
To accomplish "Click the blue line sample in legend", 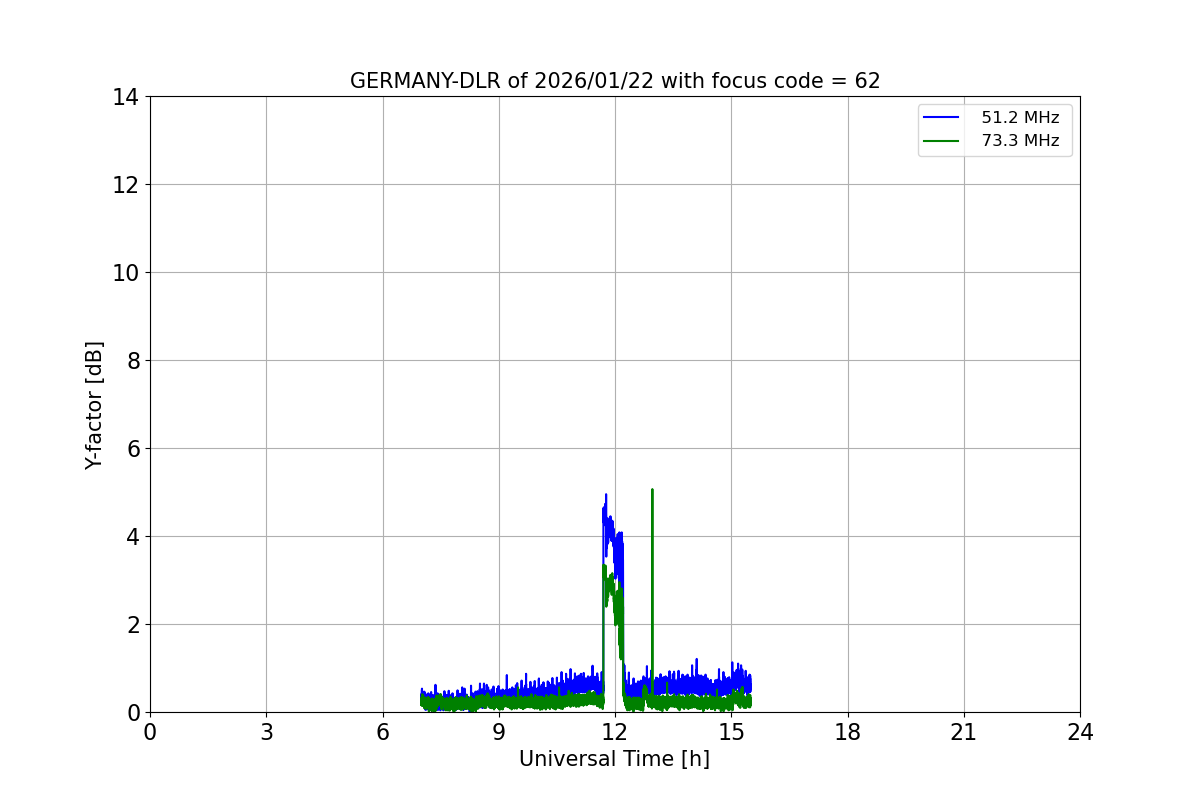I will [942, 118].
